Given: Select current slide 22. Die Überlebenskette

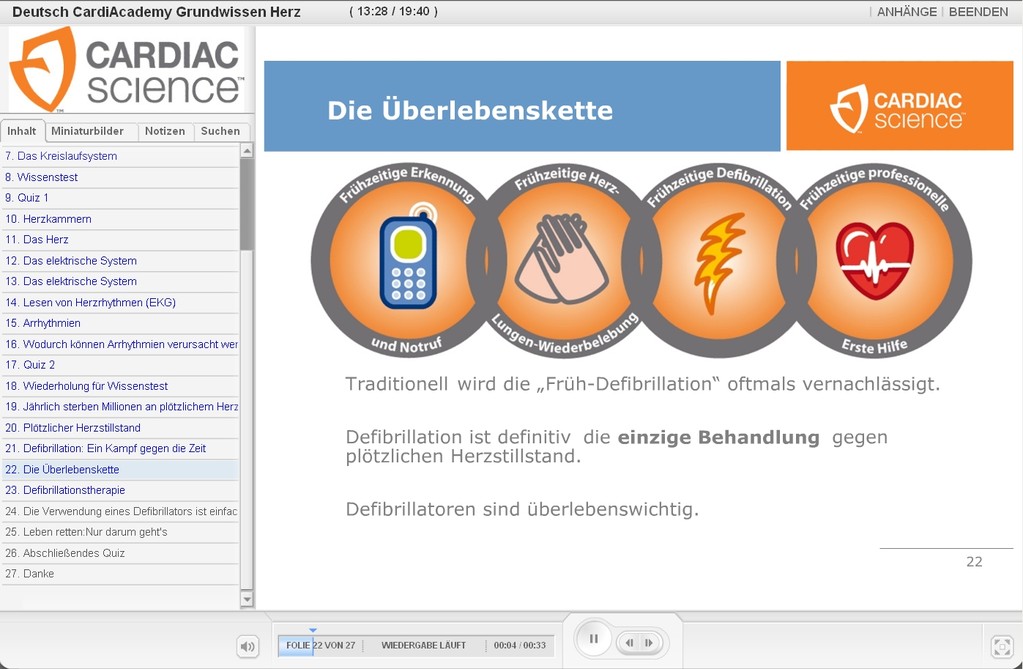Looking at the screenshot, I should tap(120, 469).
